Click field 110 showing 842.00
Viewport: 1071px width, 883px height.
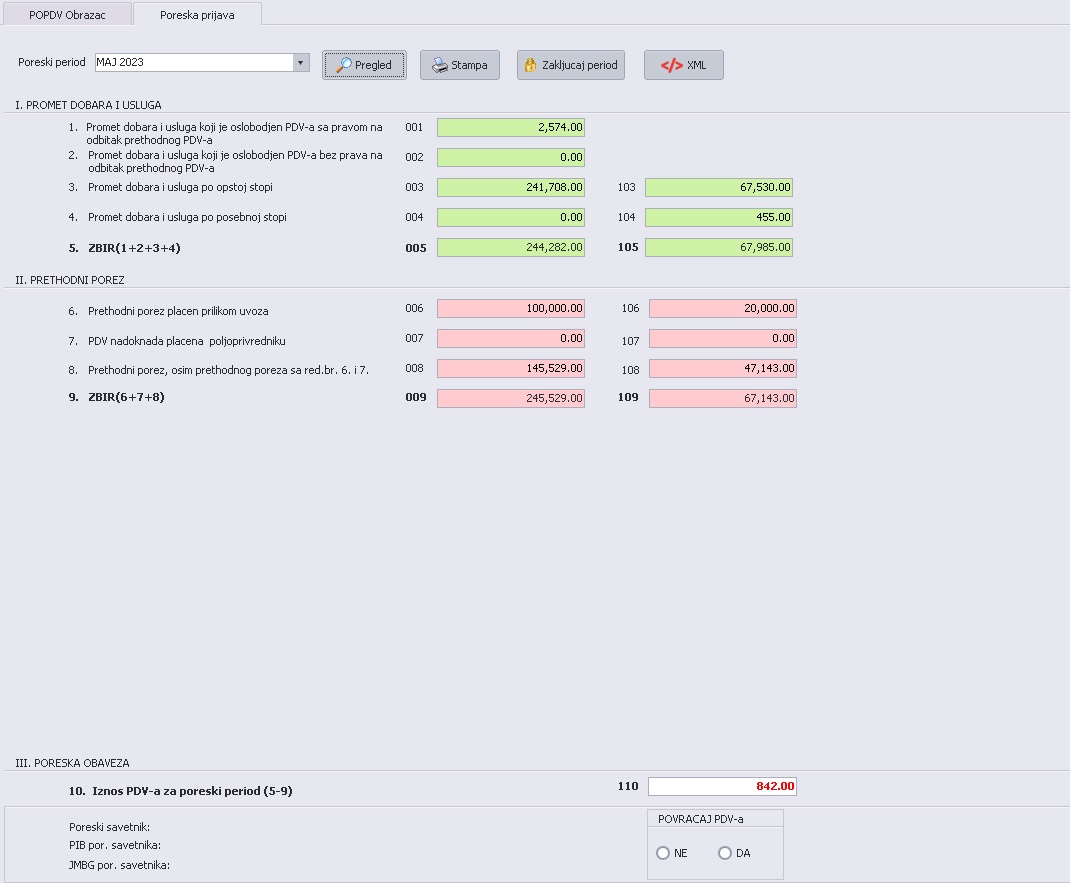click(723, 787)
